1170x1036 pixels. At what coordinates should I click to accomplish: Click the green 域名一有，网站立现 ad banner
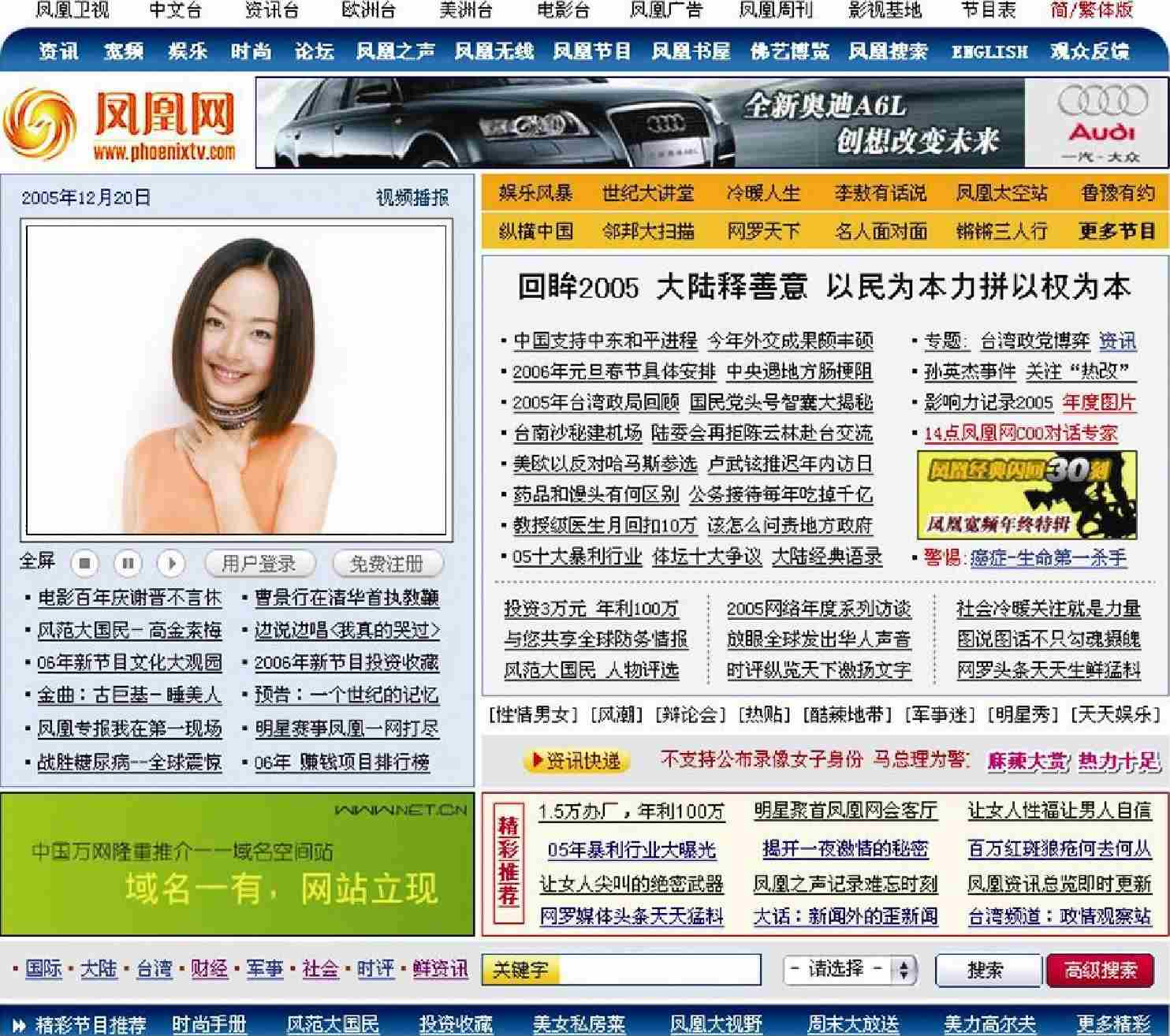pos(237,865)
